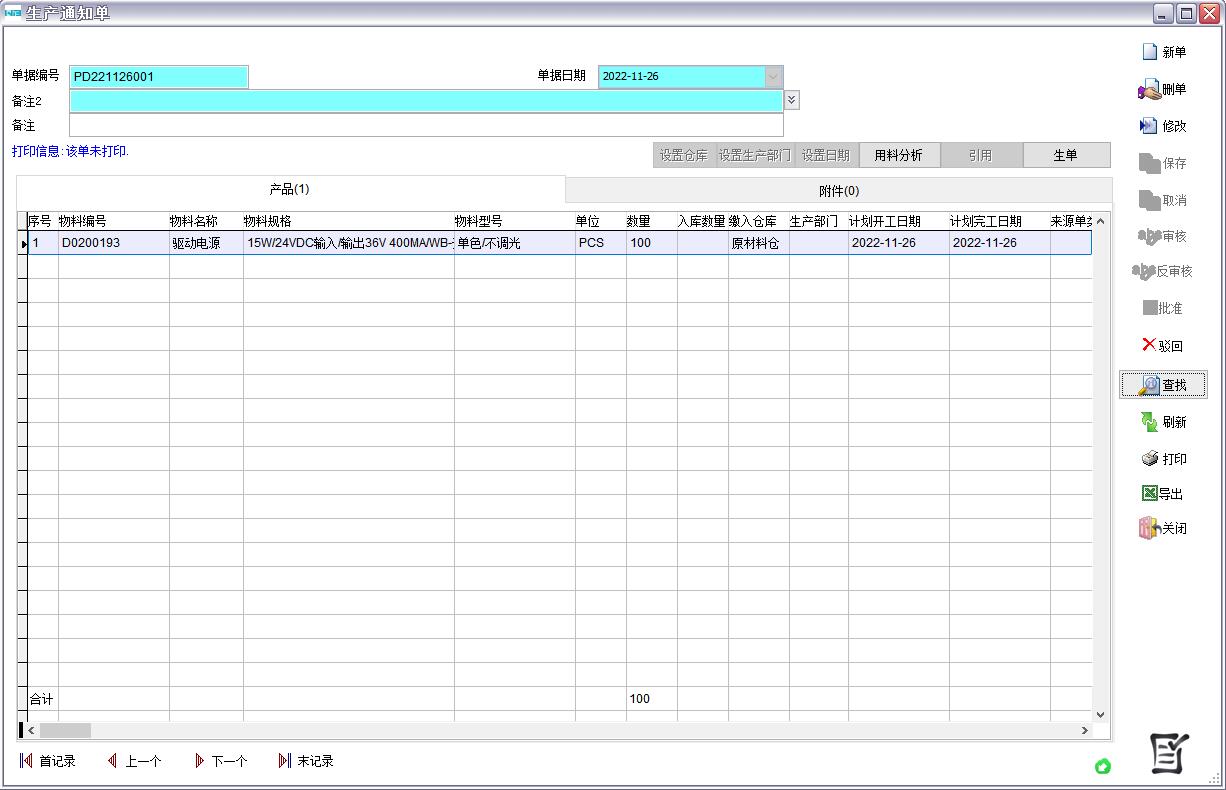Image resolution: width=1226 pixels, height=790 pixels.
Task: Open the notes checklist icon at bottom right
Action: click(1169, 753)
